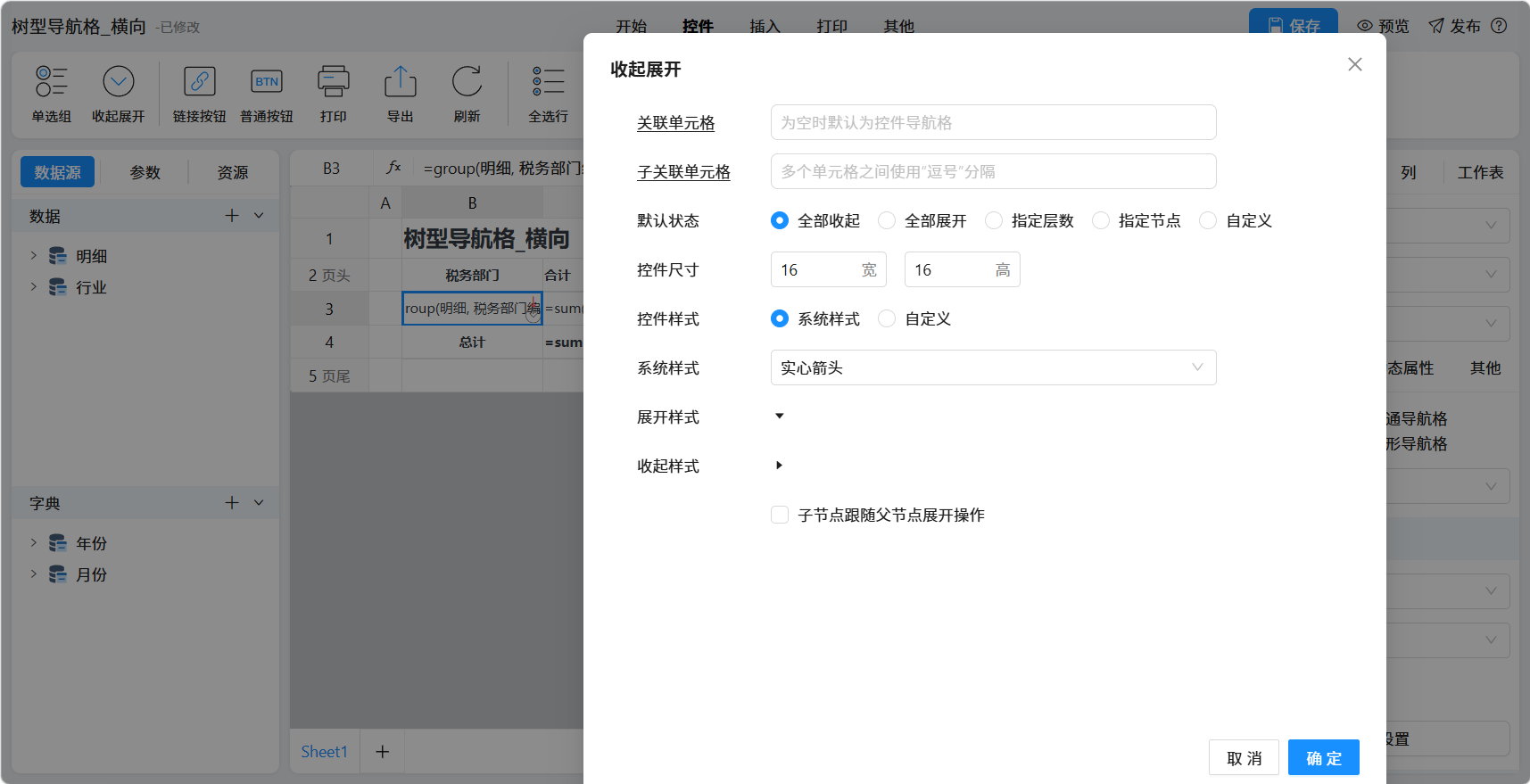Click the 单选组 radio group icon
1530x784 pixels.
[x=51, y=81]
